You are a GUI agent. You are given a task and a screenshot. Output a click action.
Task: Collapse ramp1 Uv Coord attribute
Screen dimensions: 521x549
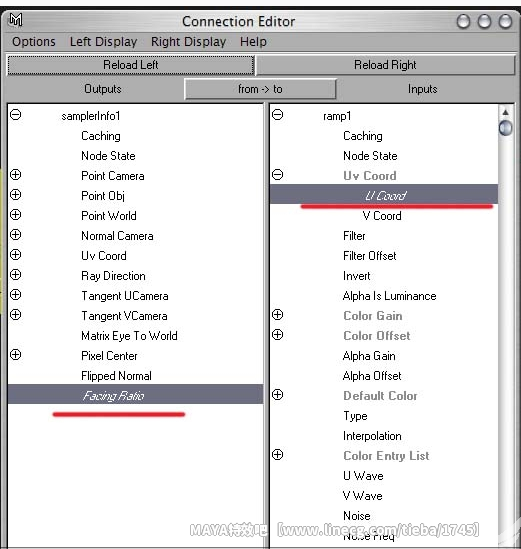coord(278,175)
